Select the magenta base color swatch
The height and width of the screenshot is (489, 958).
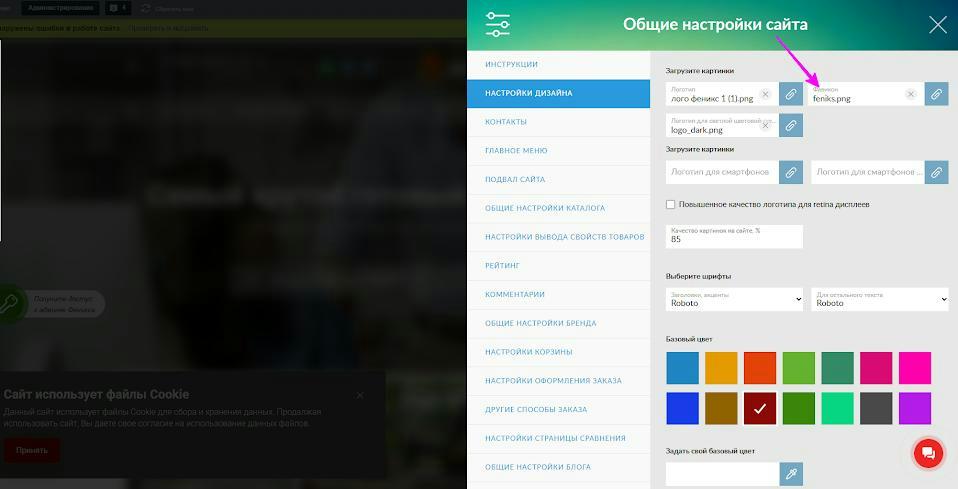(914, 367)
